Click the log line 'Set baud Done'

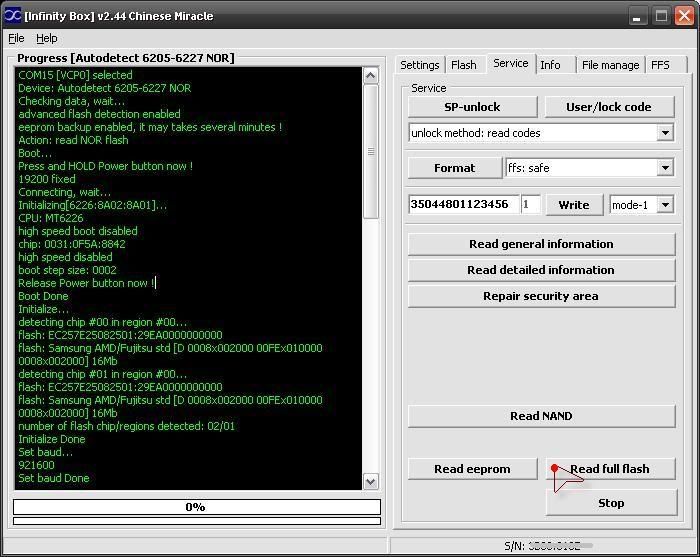tap(54, 478)
